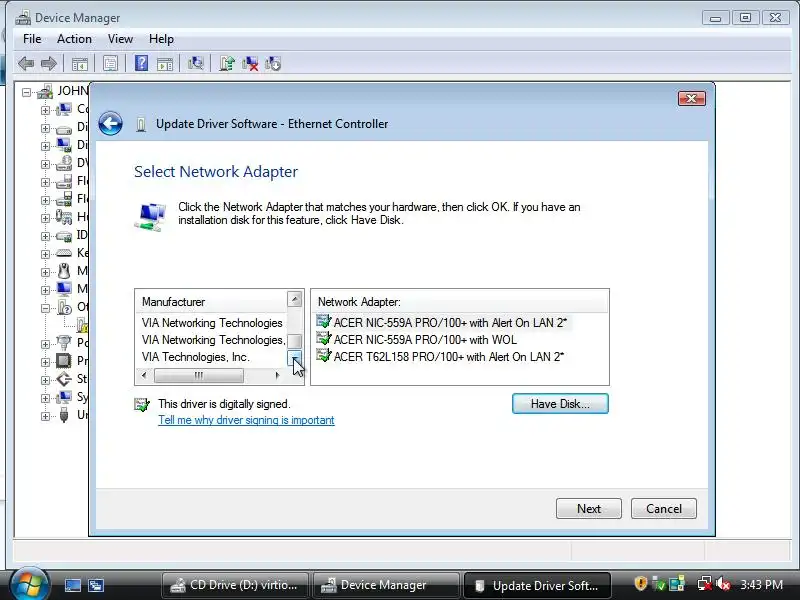Open the Help menu
Screen dimensions: 800x600
161,39
